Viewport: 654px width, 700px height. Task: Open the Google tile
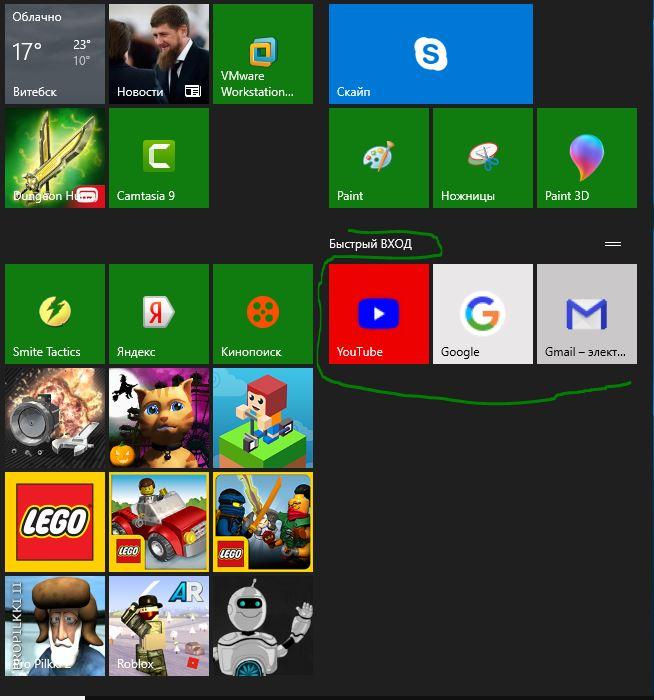click(483, 314)
